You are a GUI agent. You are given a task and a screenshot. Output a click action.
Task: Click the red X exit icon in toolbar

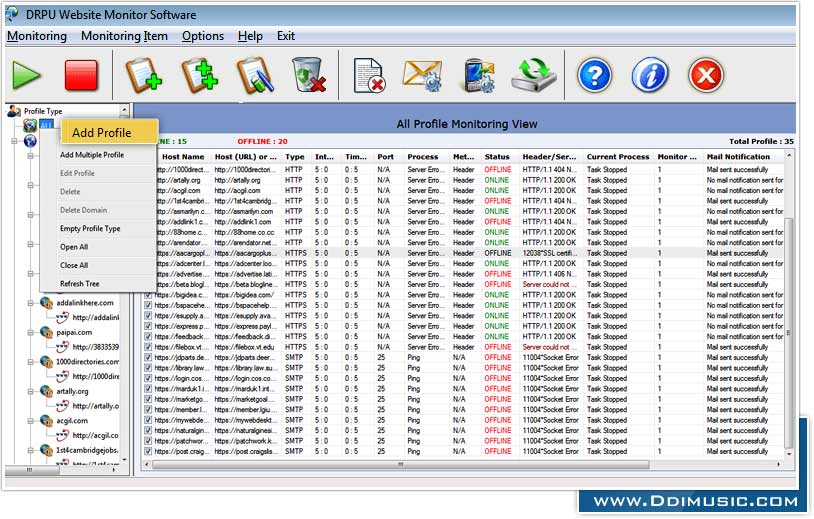706,75
